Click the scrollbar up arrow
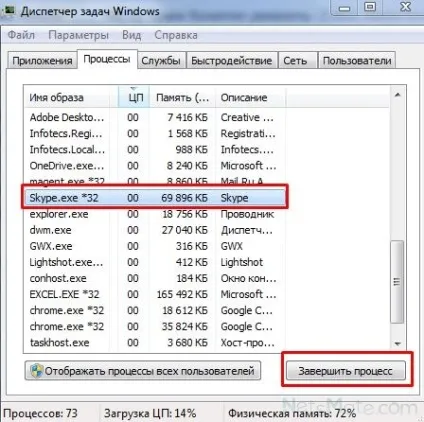The width and height of the screenshot is (424, 422). tap(397, 95)
